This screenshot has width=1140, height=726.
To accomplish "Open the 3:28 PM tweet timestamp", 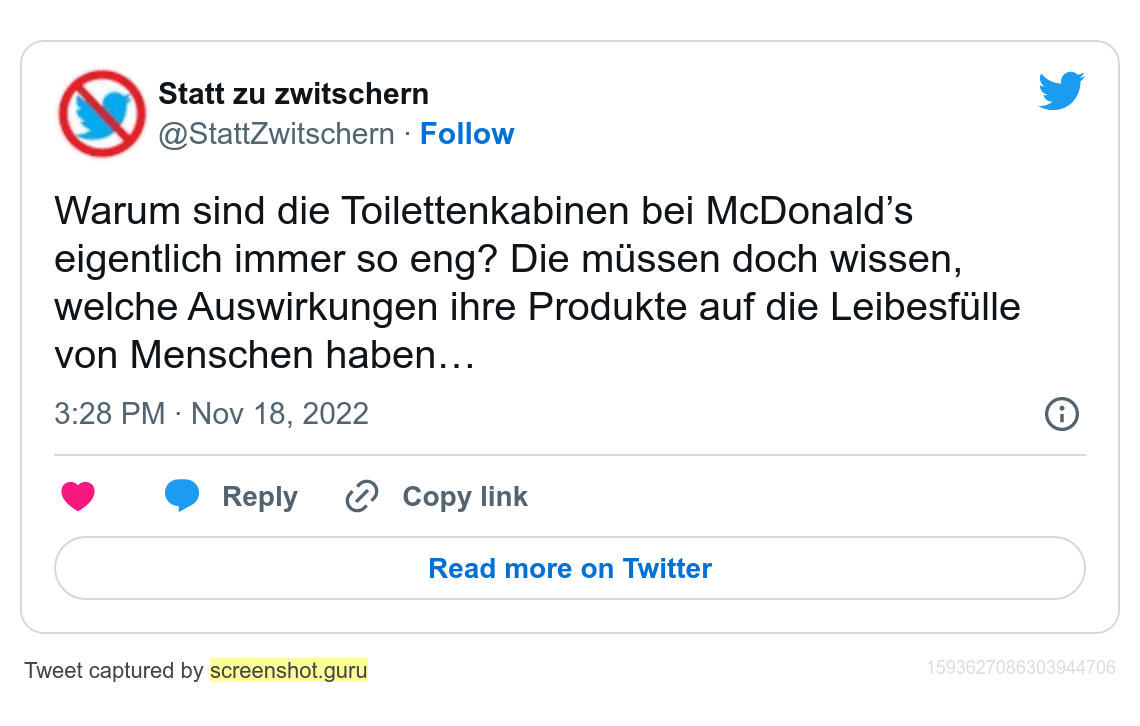I will [109, 414].
